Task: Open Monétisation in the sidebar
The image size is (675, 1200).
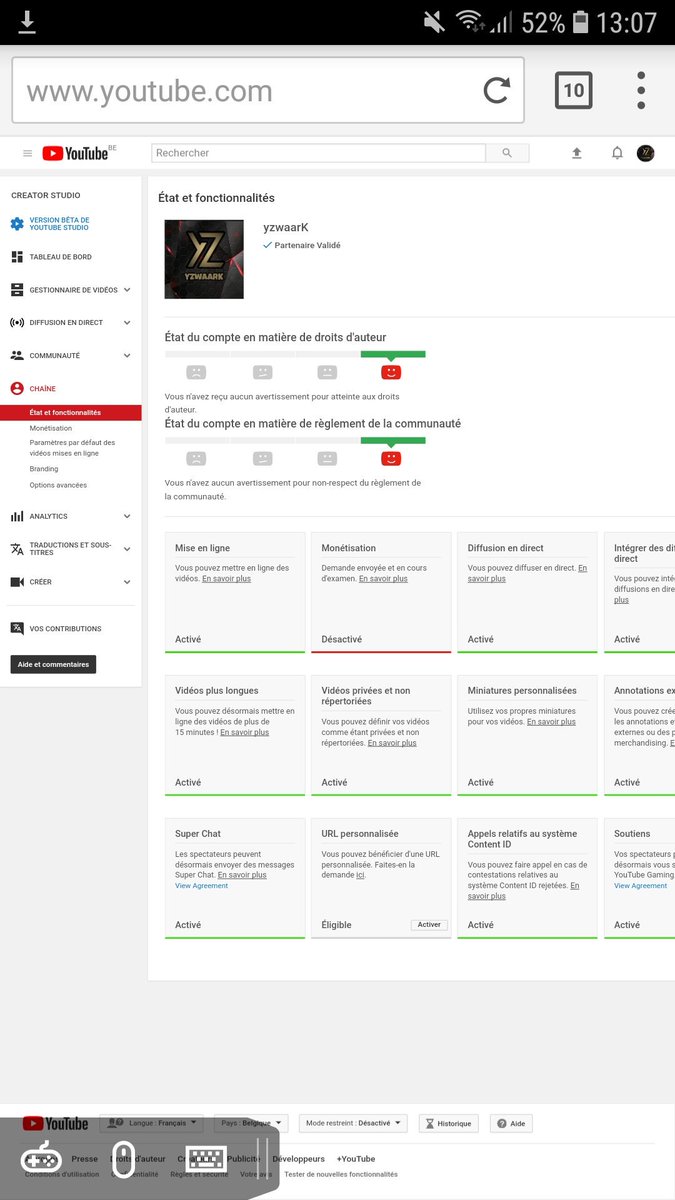Action: point(50,428)
